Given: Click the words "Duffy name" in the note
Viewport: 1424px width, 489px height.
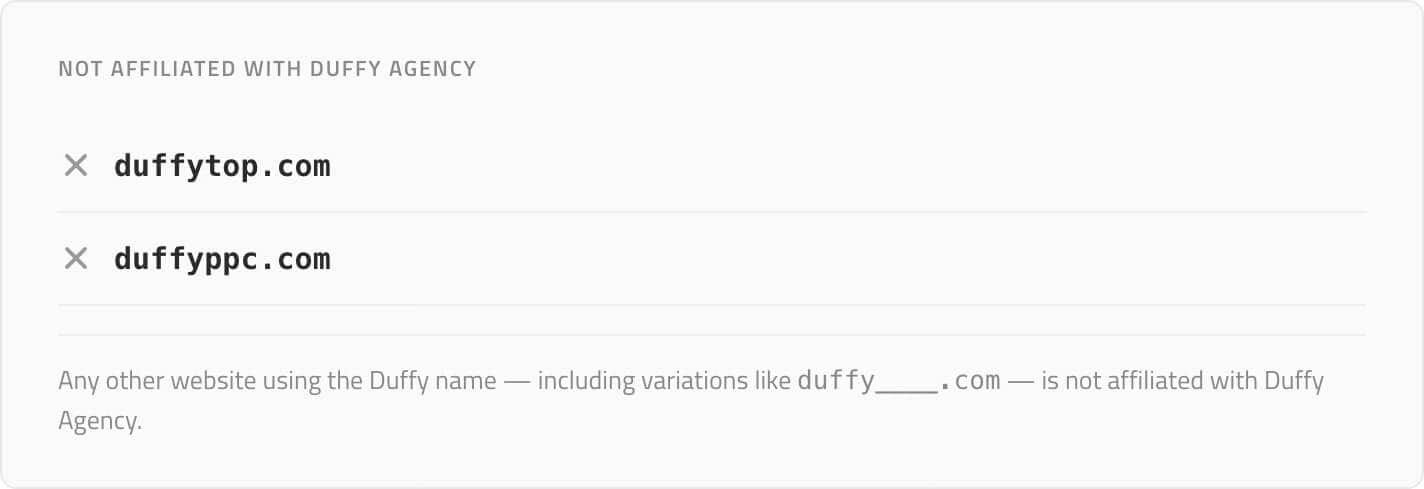Looking at the screenshot, I should click(x=432, y=381).
